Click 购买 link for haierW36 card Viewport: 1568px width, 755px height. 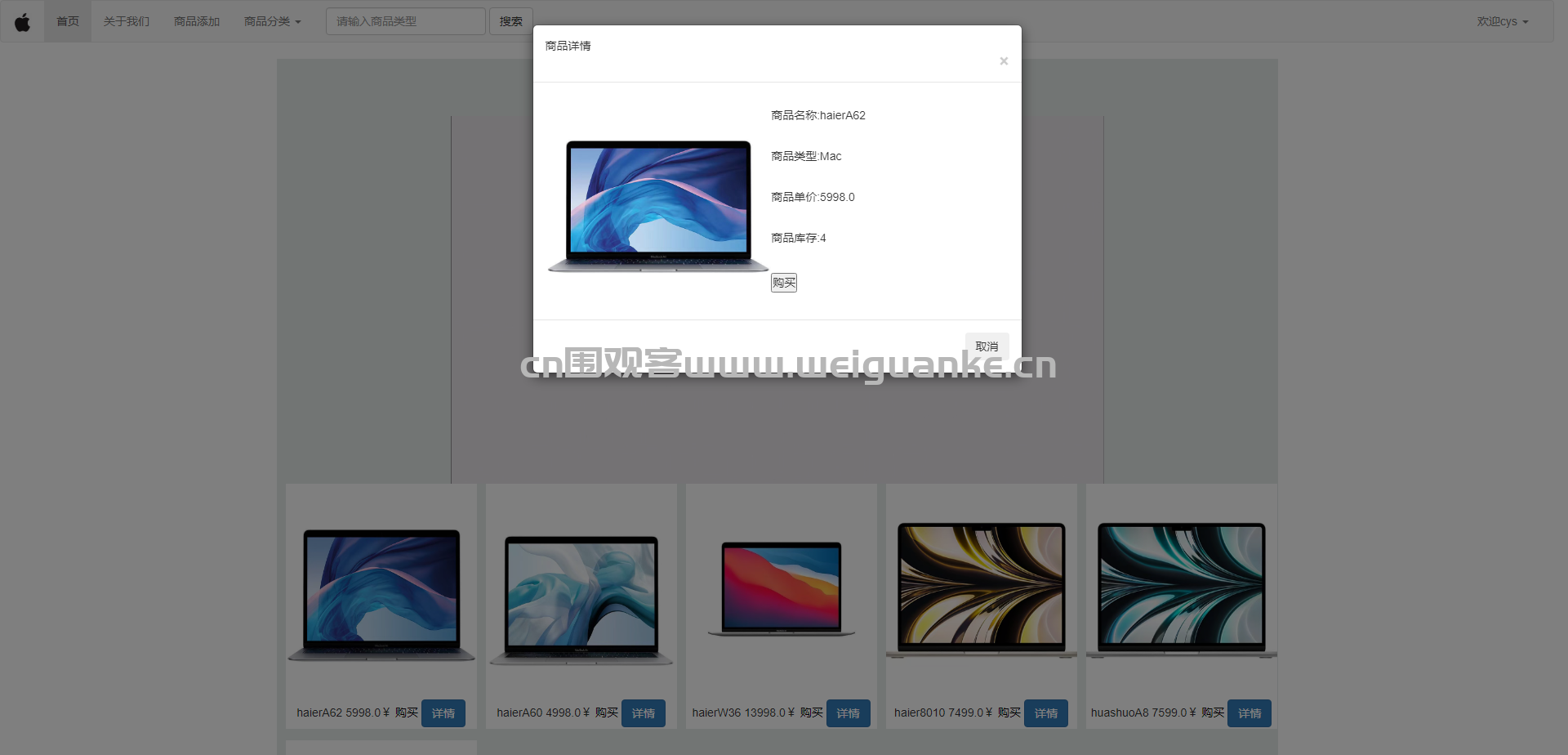[x=812, y=713]
